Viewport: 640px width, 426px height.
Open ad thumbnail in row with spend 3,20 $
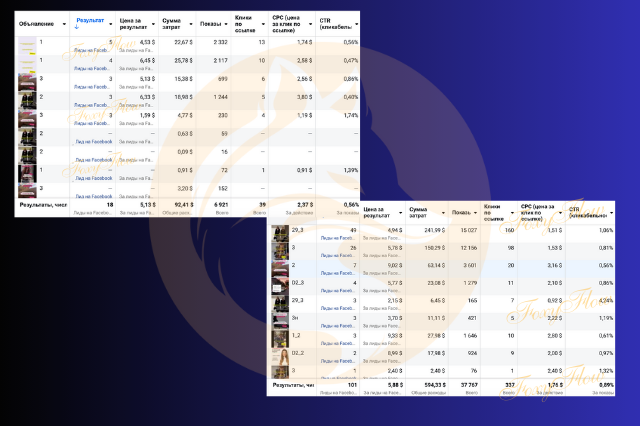tap(27, 191)
